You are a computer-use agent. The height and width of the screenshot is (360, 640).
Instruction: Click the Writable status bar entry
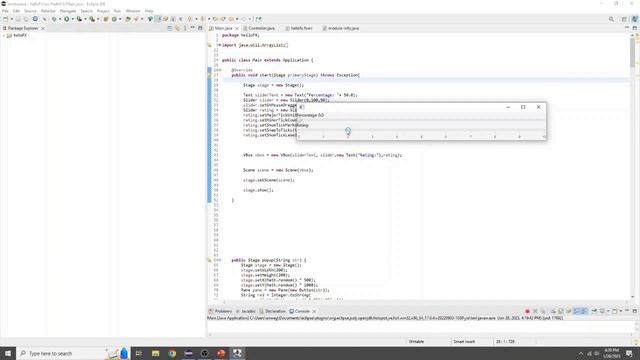click(x=416, y=342)
